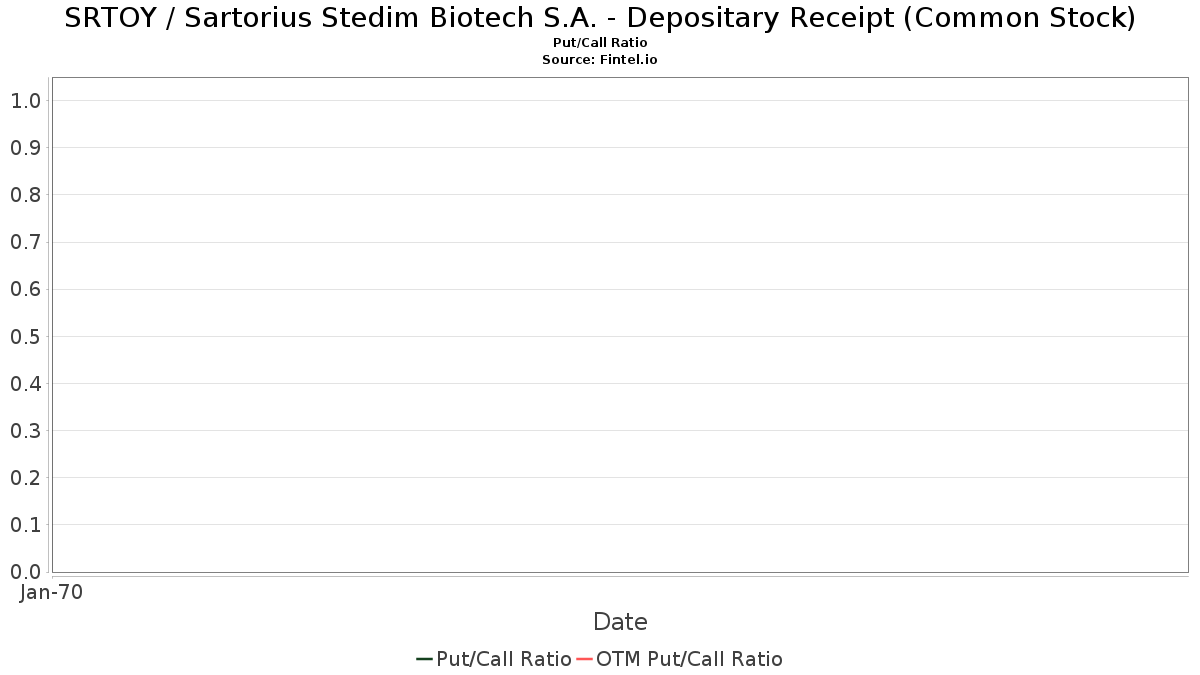
Task: Click the red OTM Put/Call Ratio legend line
Action: 585,659
